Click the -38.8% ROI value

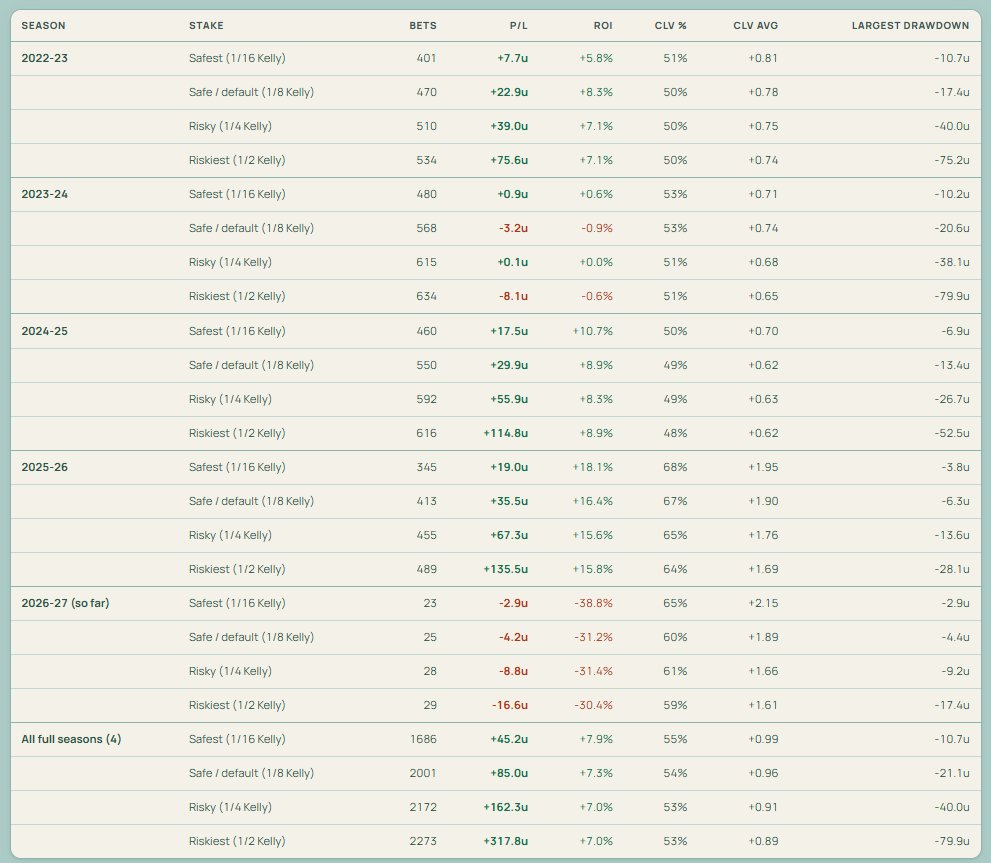coord(593,603)
